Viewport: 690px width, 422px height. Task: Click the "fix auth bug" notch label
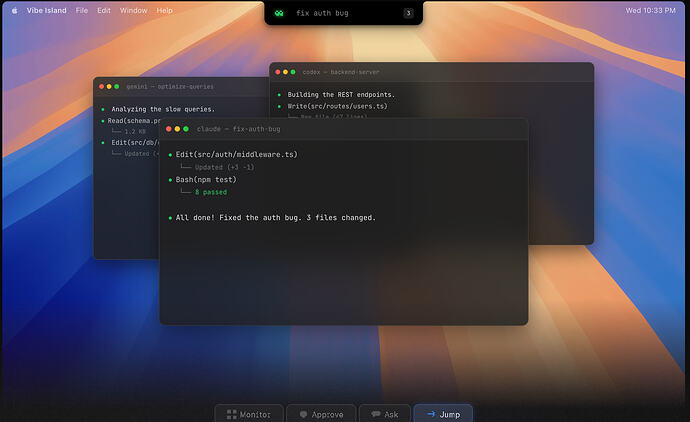tap(322, 13)
